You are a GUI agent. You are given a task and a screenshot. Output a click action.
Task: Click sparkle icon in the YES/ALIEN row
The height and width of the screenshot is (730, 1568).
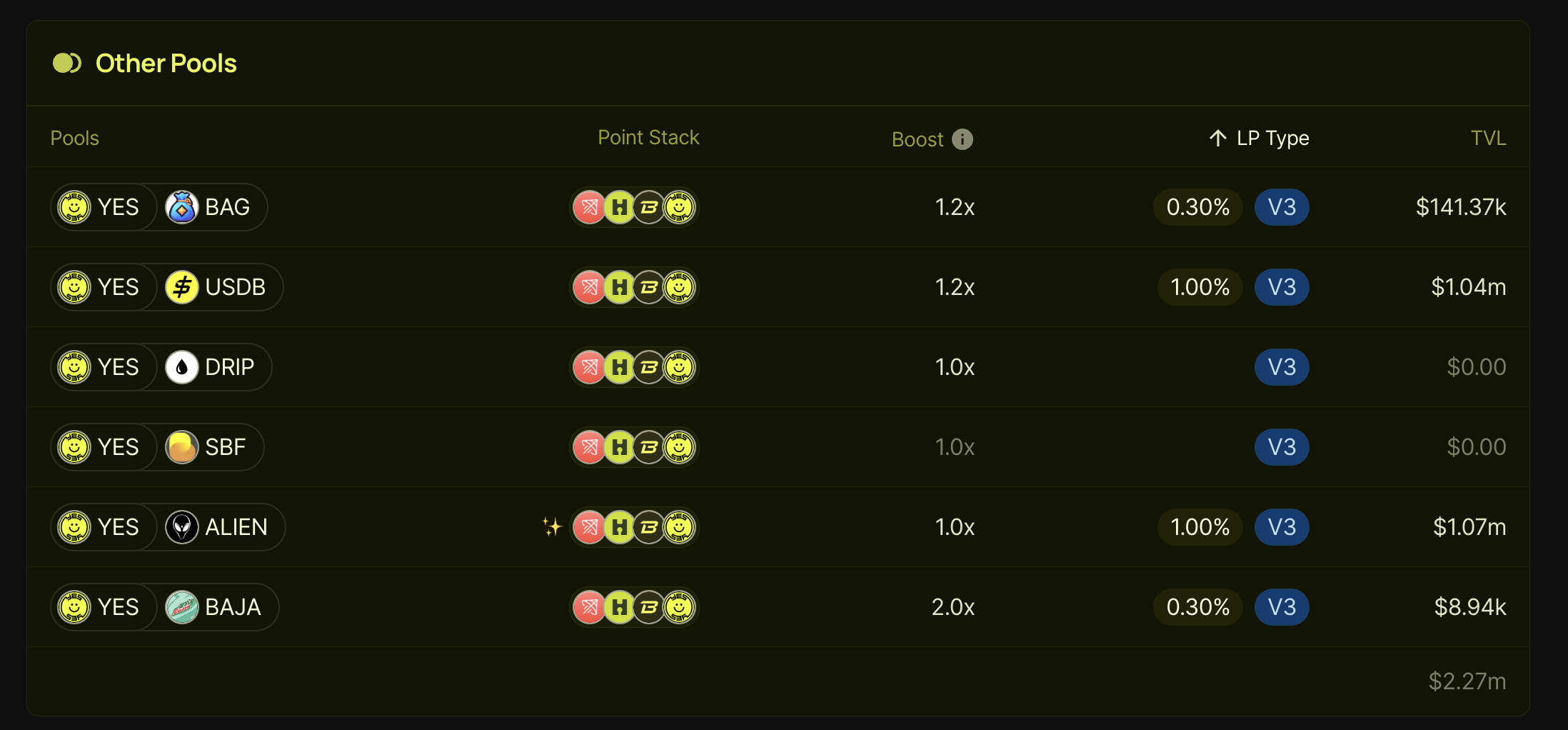[x=552, y=527]
